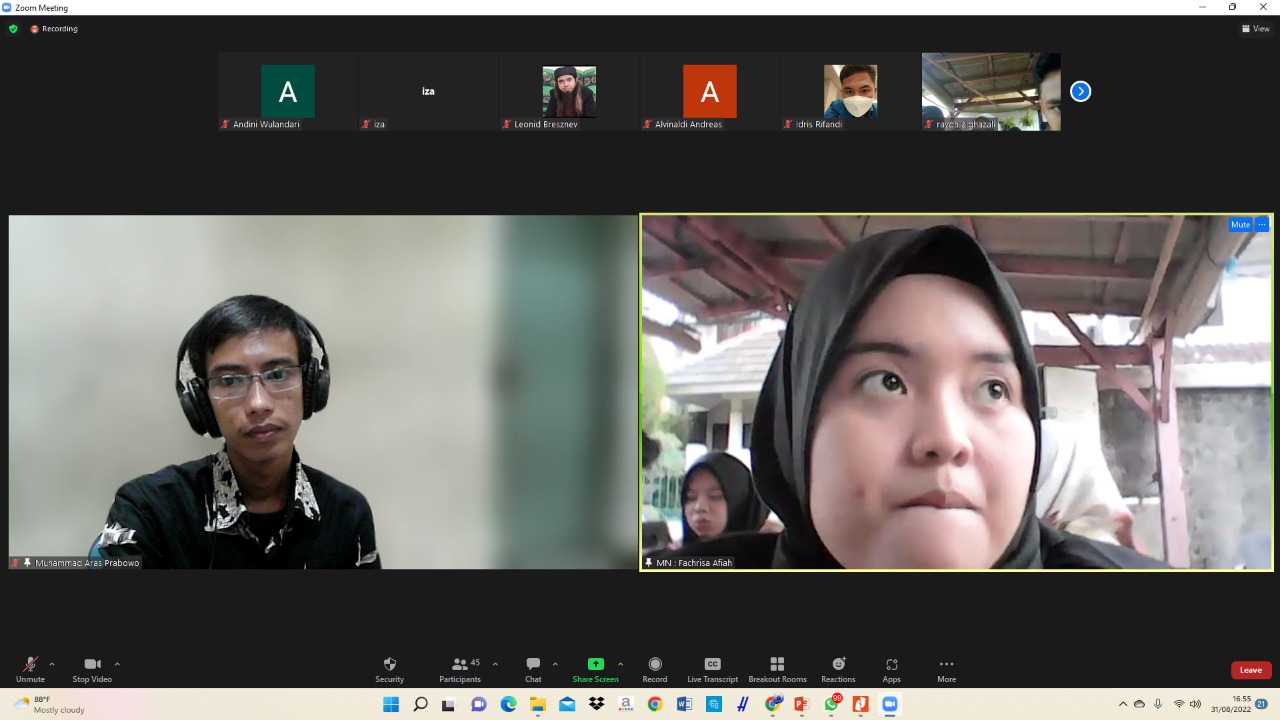Image resolution: width=1280 pixels, height=720 pixels.
Task: Enable Live Transcript captions
Action: (712, 669)
